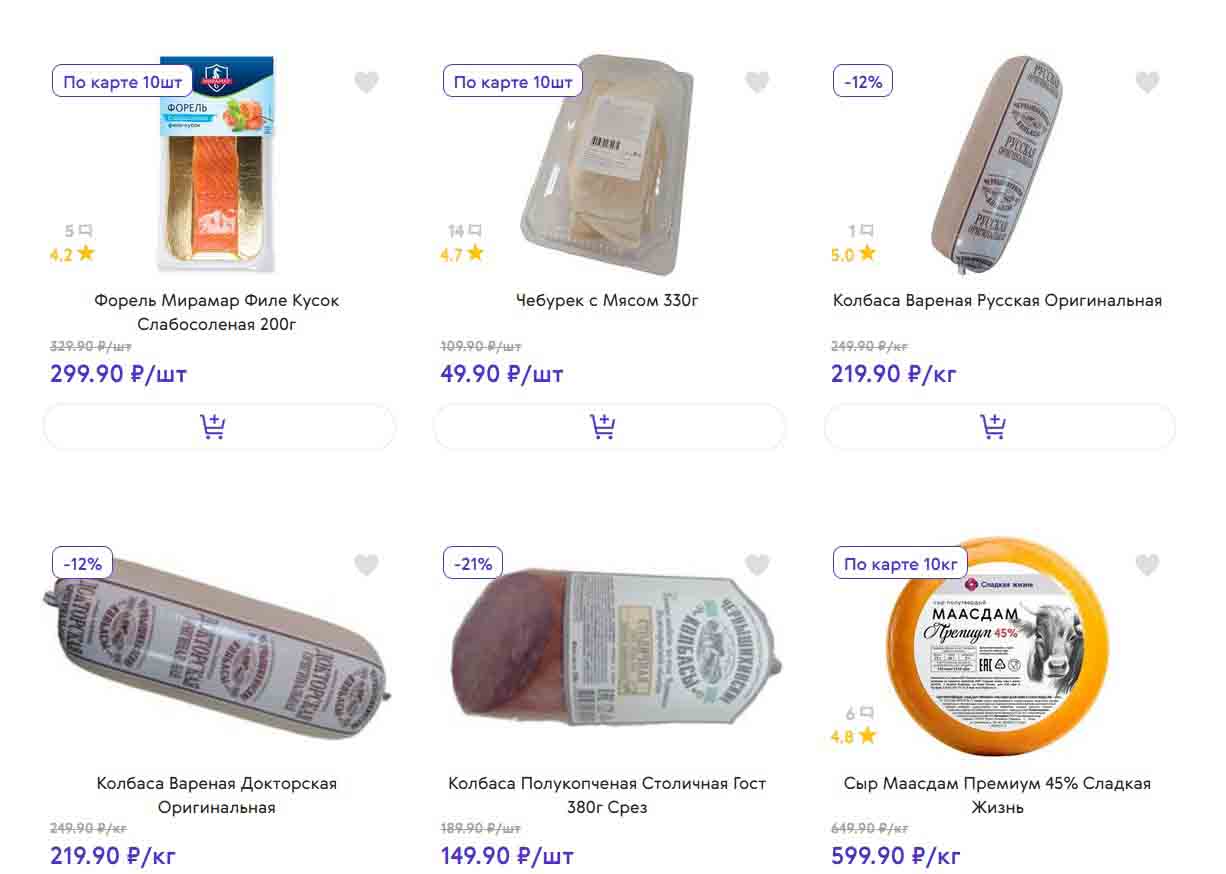This screenshot has width=1226, height=874.
Task: Add Сыр Маасдам Премиум to favorites
Action: point(1147,565)
